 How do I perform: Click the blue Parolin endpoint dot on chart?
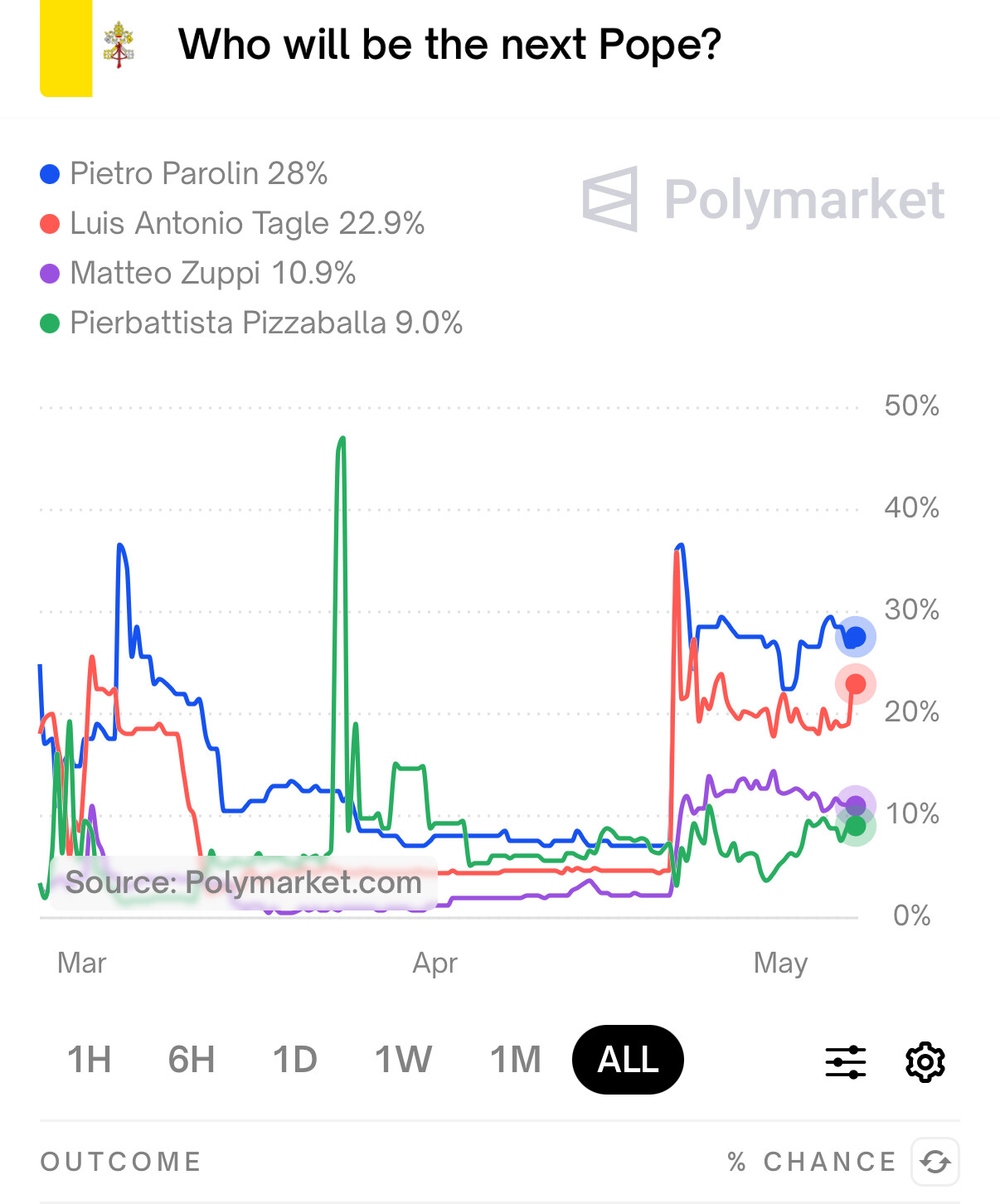click(856, 637)
